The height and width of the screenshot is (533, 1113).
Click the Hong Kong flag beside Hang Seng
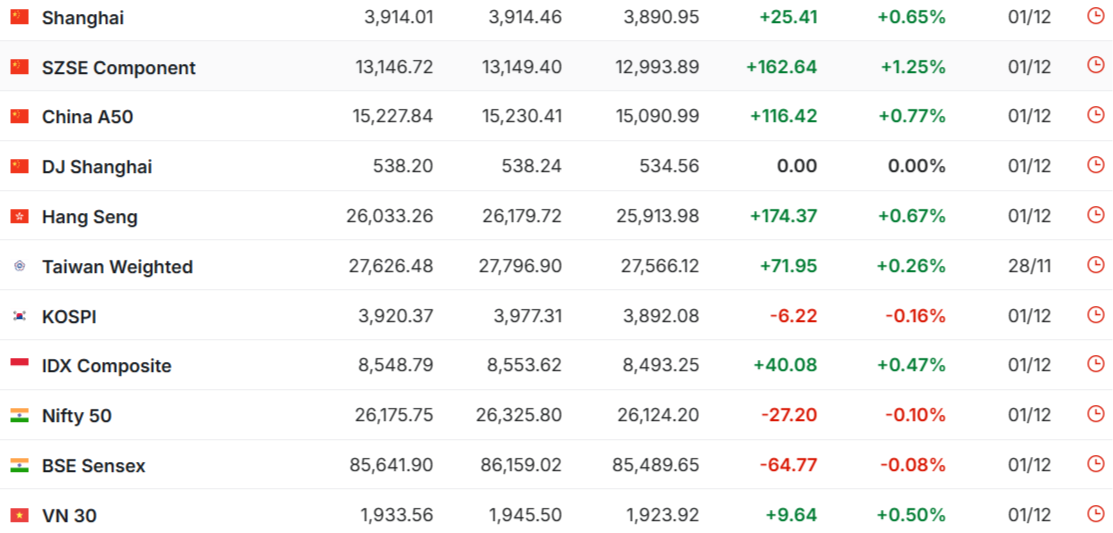[x=20, y=216]
